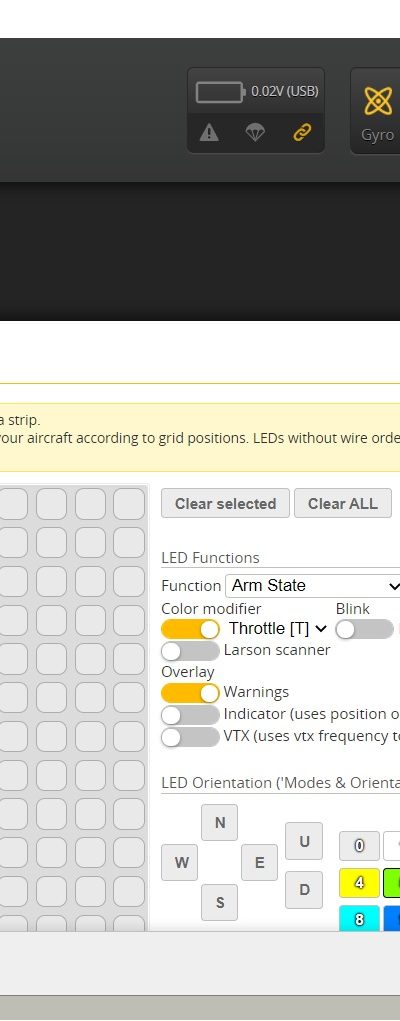Image resolution: width=400 pixels, height=1021 pixels.
Task: Click the Gyro sensor icon
Action: pyautogui.click(x=378, y=101)
